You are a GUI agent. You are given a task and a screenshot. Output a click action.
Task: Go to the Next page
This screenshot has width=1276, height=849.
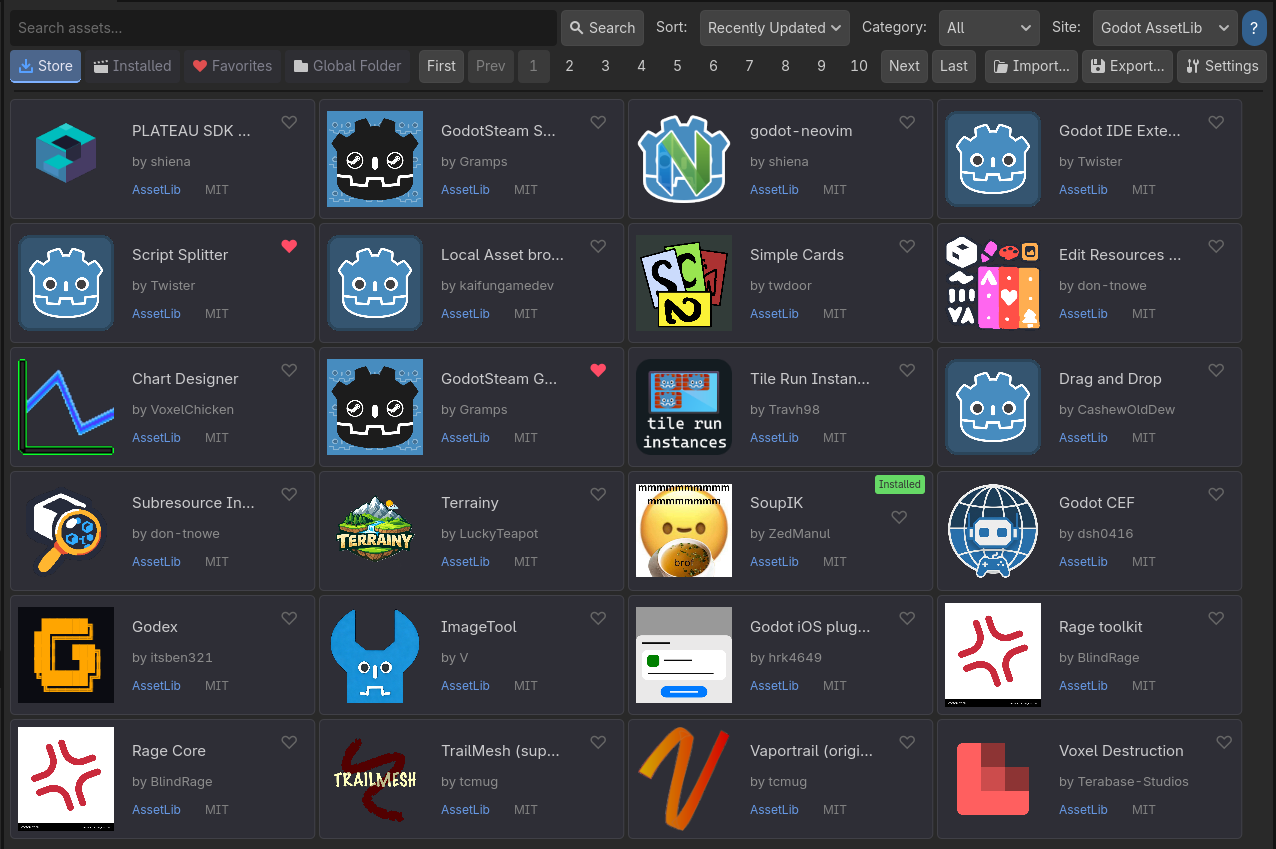coord(904,66)
